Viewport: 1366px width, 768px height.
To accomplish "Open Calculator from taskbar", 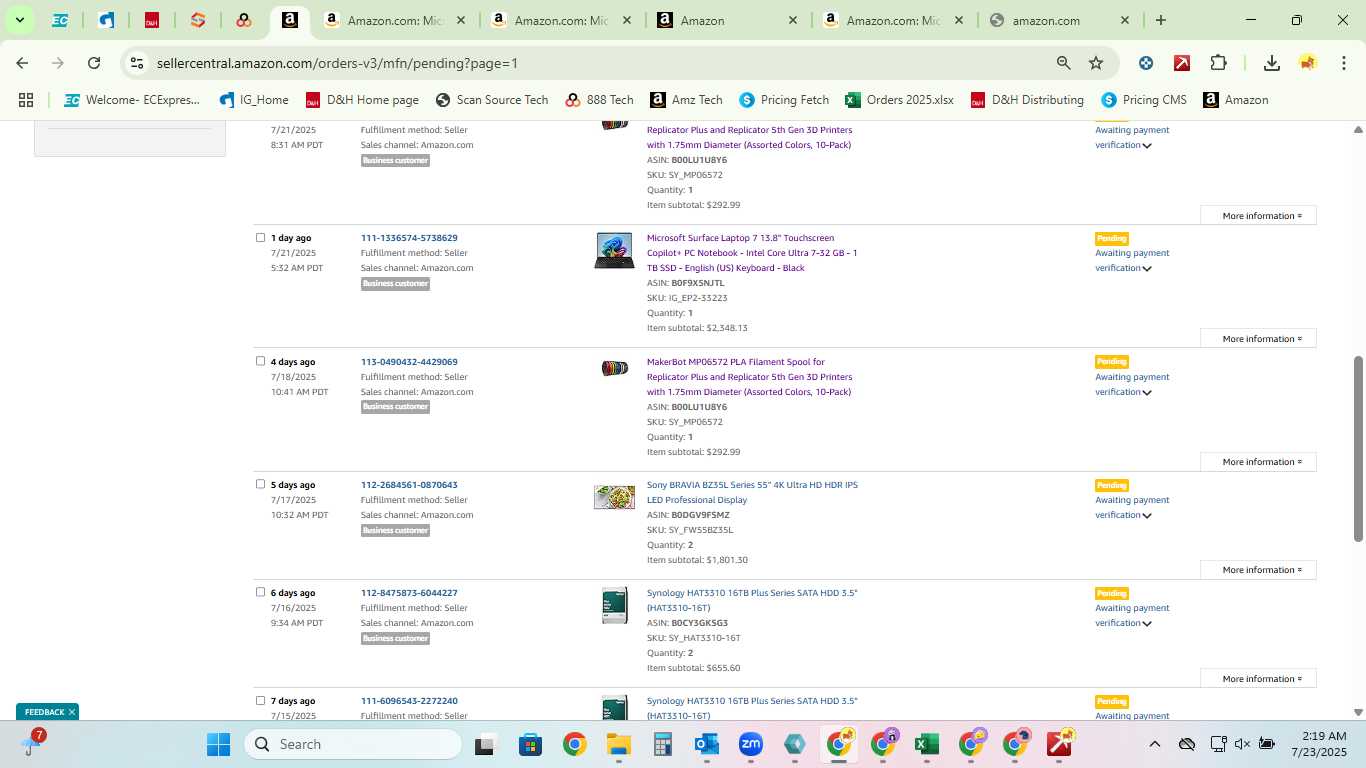I will (662, 744).
